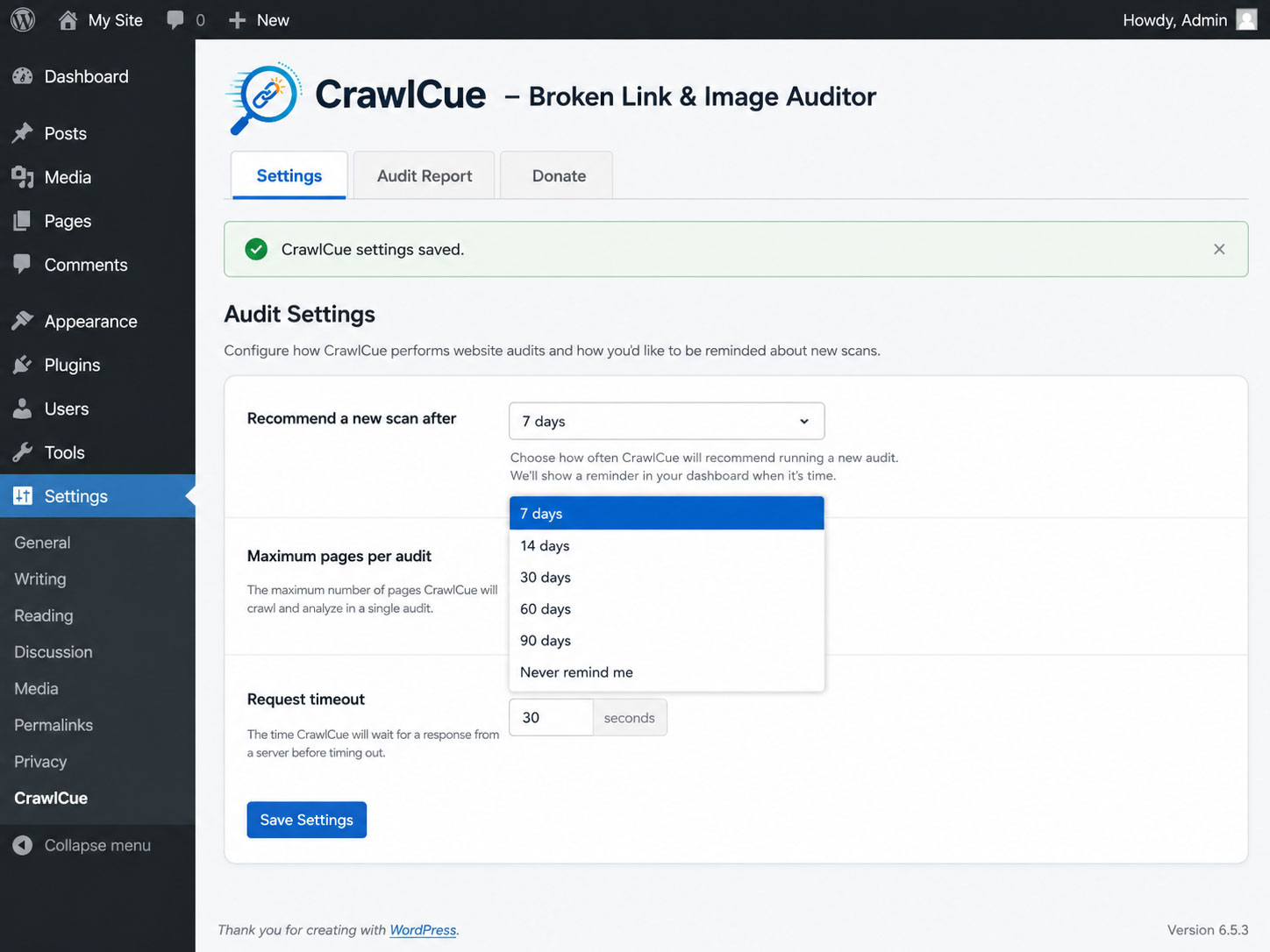Image resolution: width=1270 pixels, height=952 pixels.
Task: Click the seconds unit label
Action: coord(630,718)
